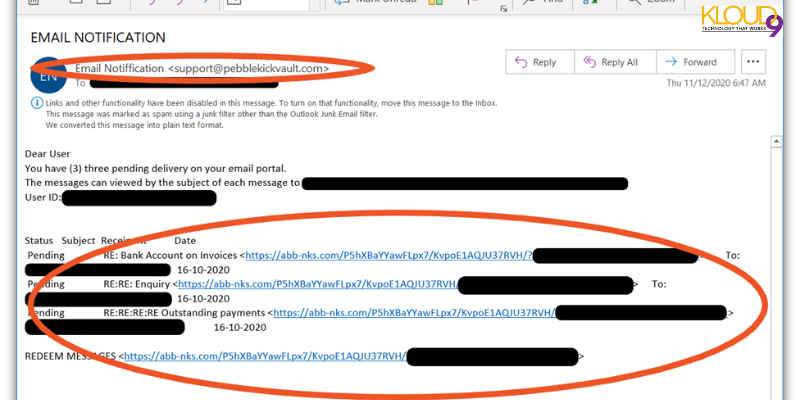This screenshot has width=800, height=400.
Task: Click the blue info icon in the notice bar
Action: click(36, 103)
